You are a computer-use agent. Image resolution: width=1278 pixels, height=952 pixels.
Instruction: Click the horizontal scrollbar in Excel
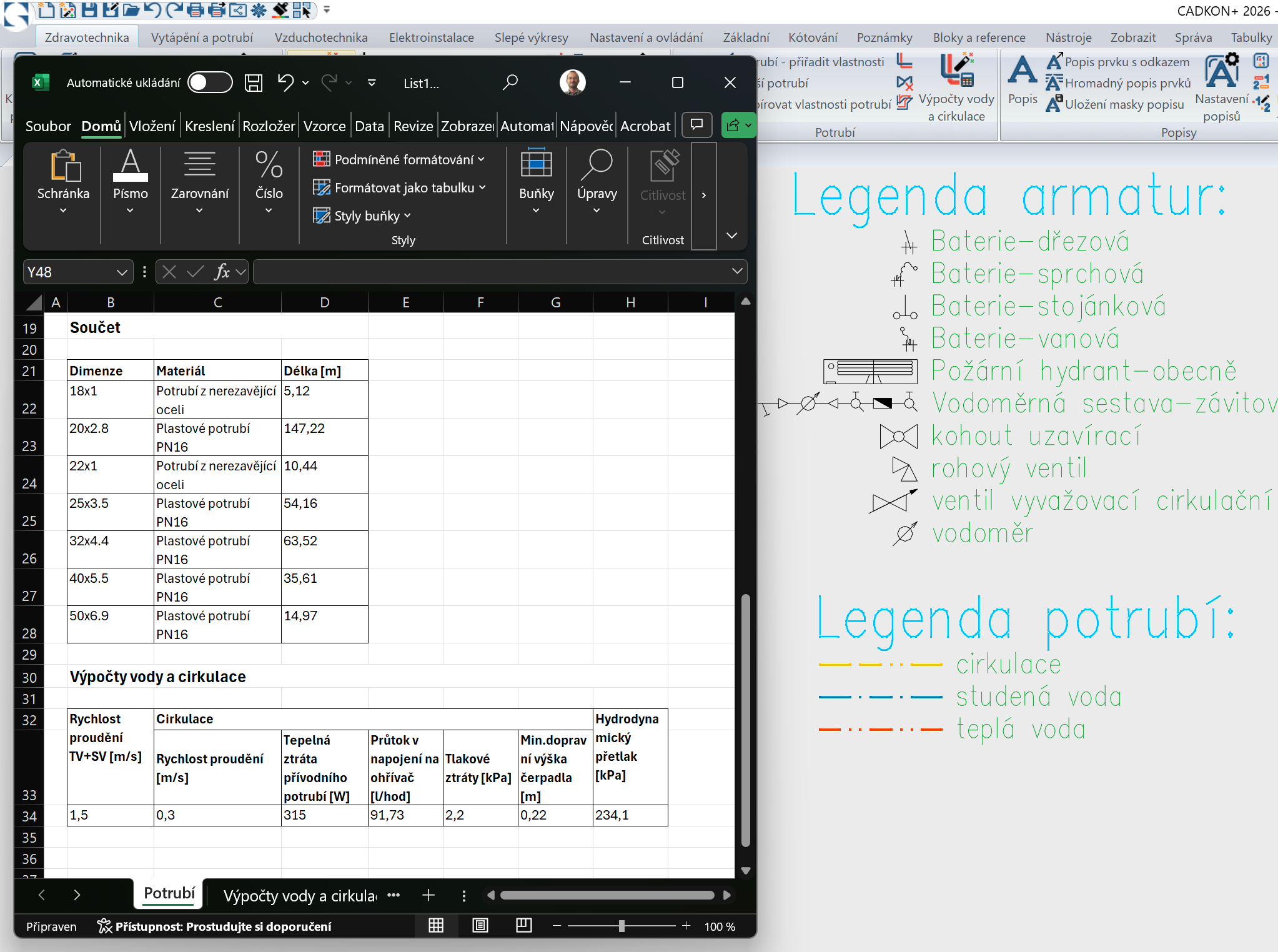click(607, 895)
